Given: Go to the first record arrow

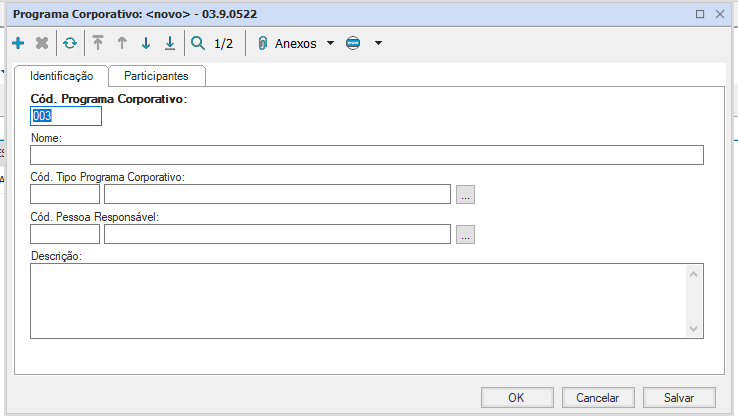Looking at the screenshot, I should tap(97, 43).
